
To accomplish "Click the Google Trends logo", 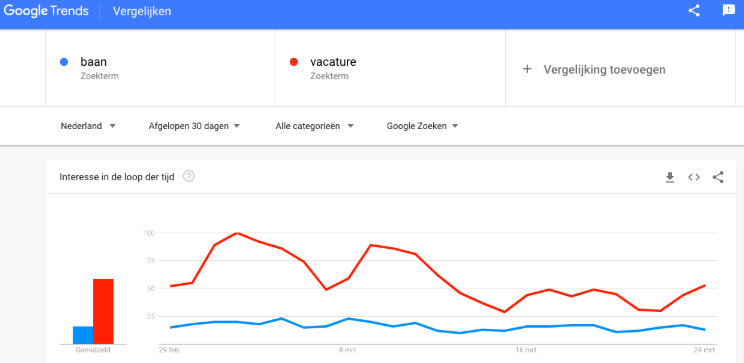I will click(46, 11).
